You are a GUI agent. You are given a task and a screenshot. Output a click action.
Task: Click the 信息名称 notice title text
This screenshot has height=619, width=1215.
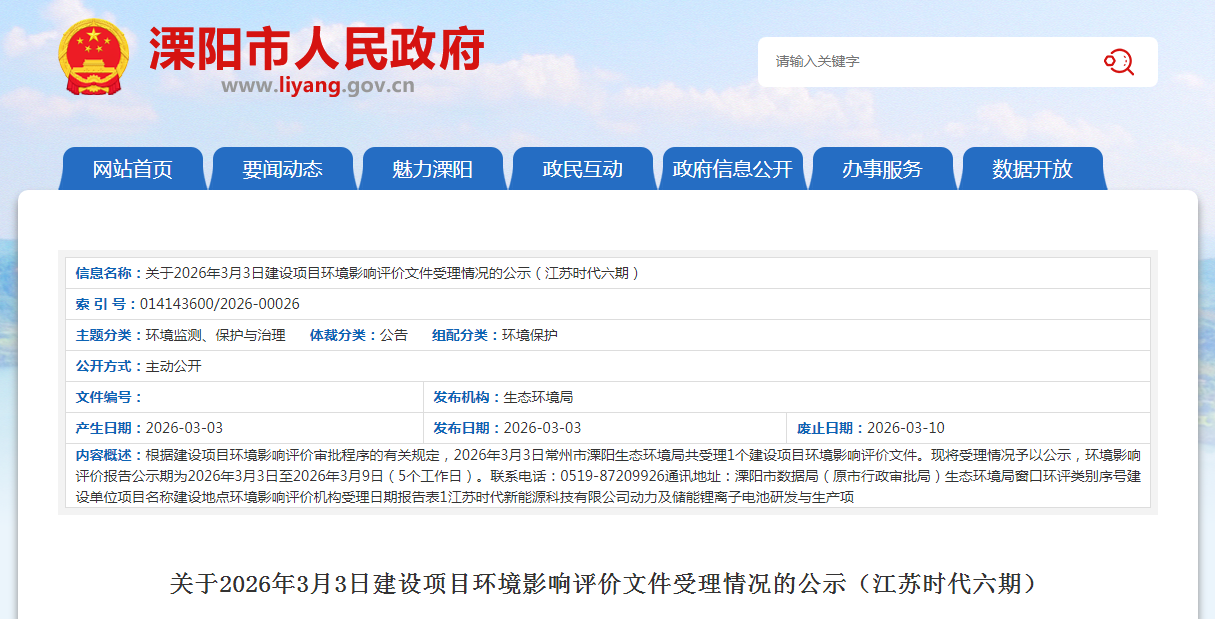392,273
